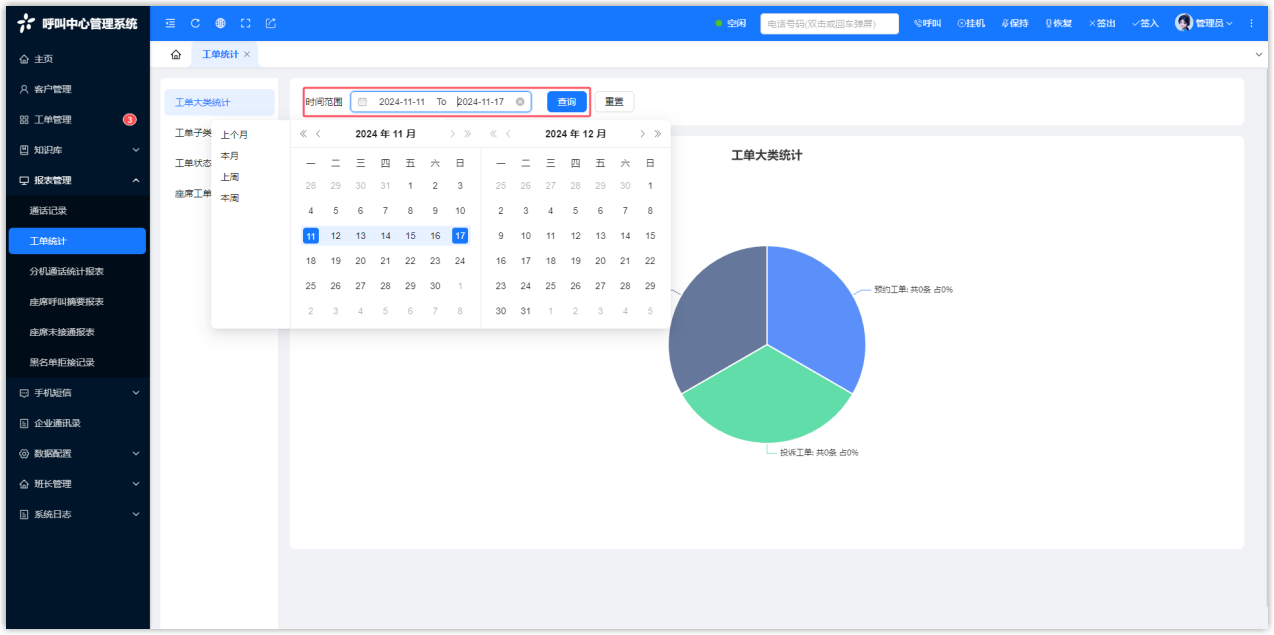Click the phone number input field
The image size is (1274, 635).
point(828,23)
